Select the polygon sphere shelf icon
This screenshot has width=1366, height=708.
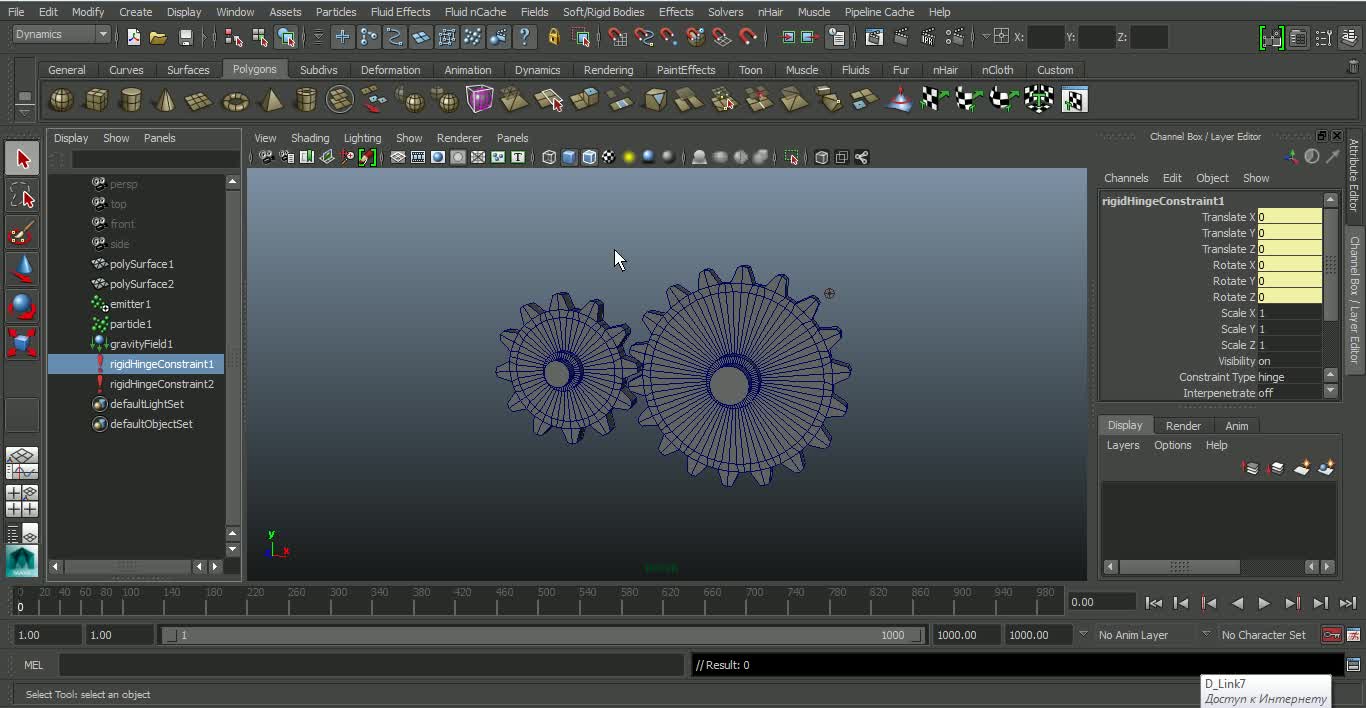(62, 100)
